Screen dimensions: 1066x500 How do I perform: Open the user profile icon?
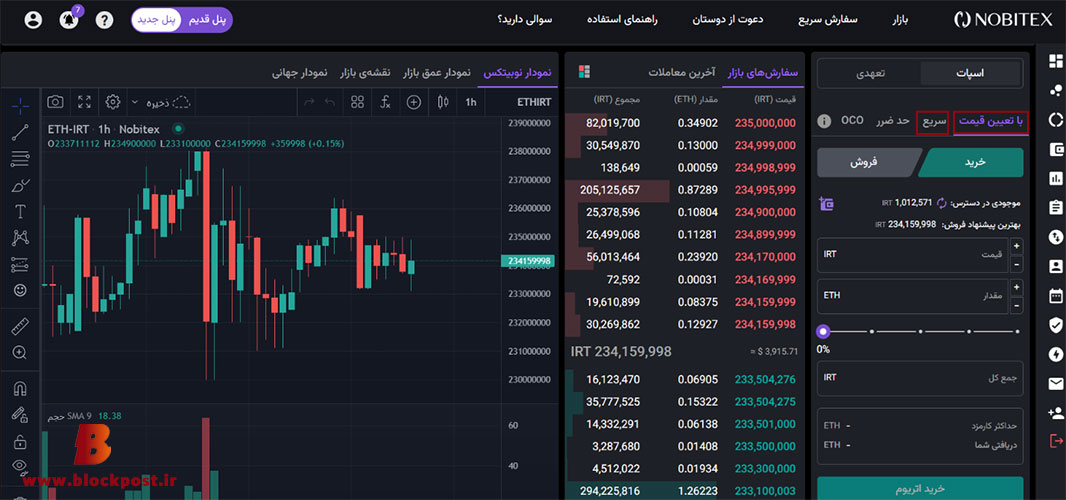pyautogui.click(x=33, y=20)
